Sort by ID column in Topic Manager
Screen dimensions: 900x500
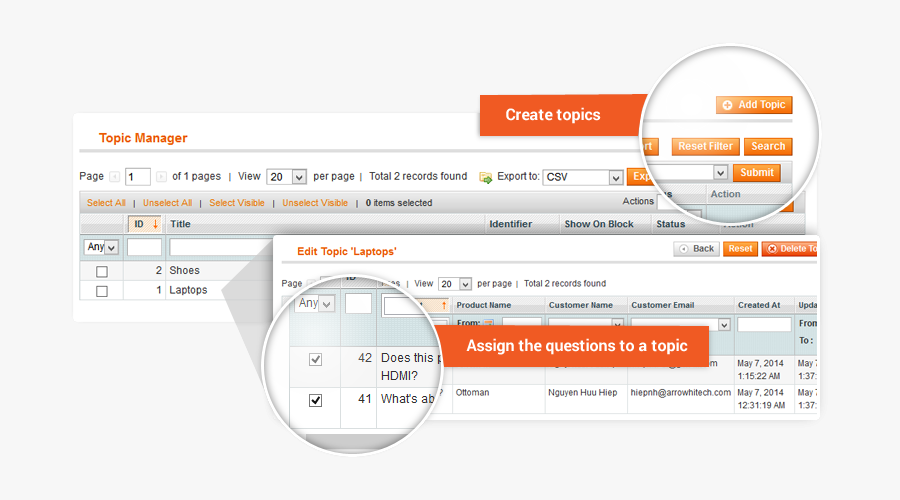point(146,224)
